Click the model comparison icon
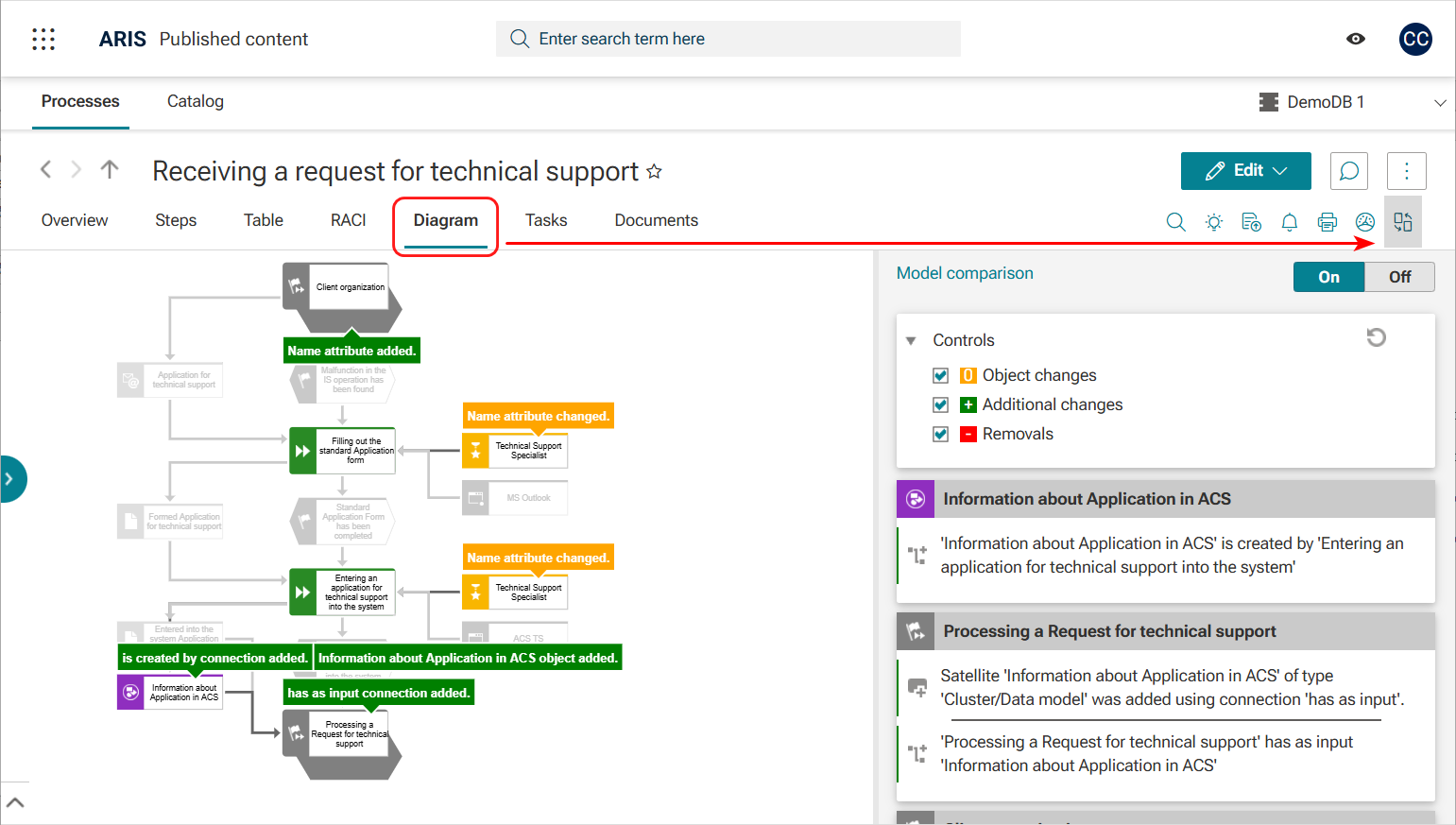 (x=1403, y=221)
